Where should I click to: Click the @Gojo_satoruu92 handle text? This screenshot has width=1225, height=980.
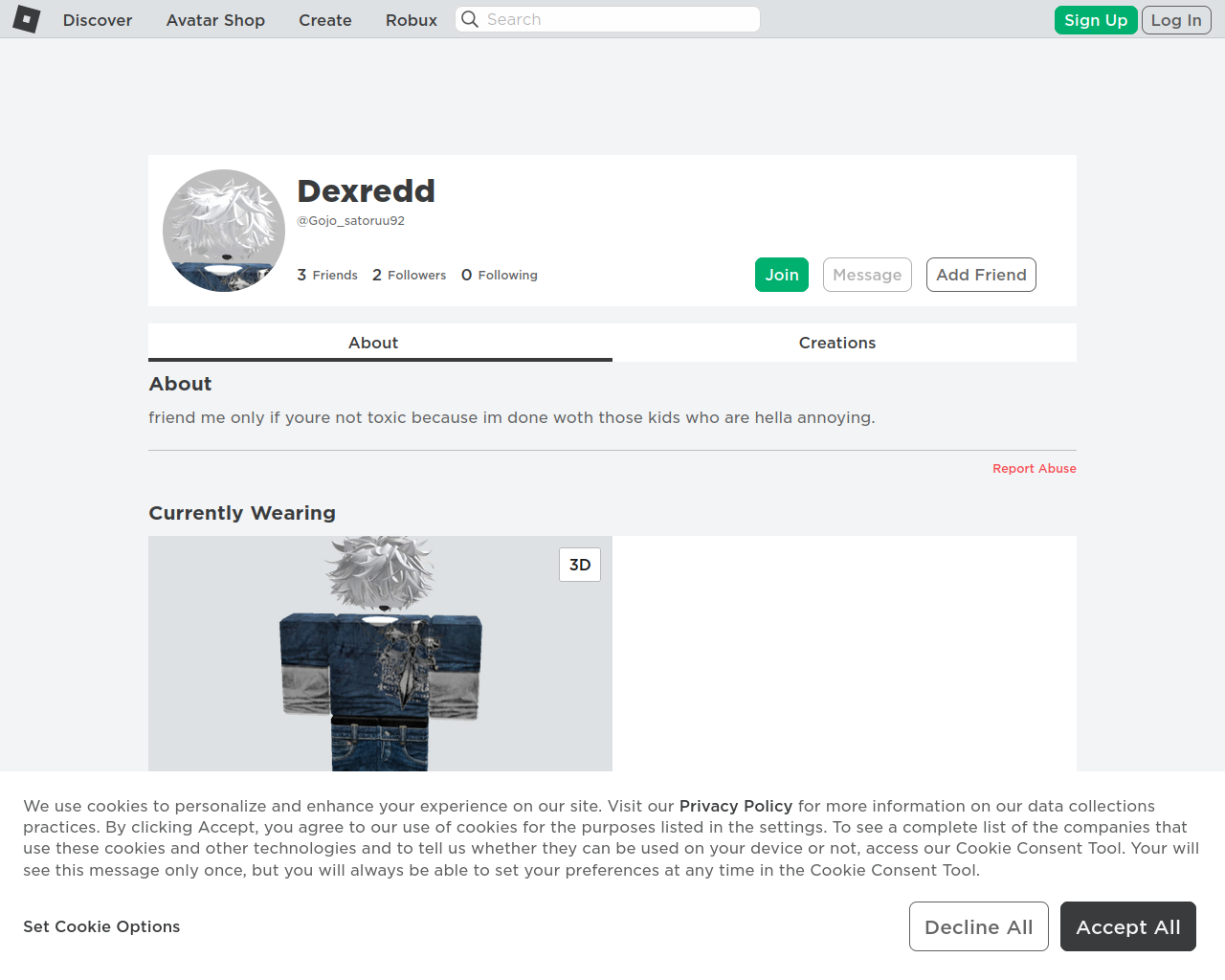pyautogui.click(x=351, y=220)
